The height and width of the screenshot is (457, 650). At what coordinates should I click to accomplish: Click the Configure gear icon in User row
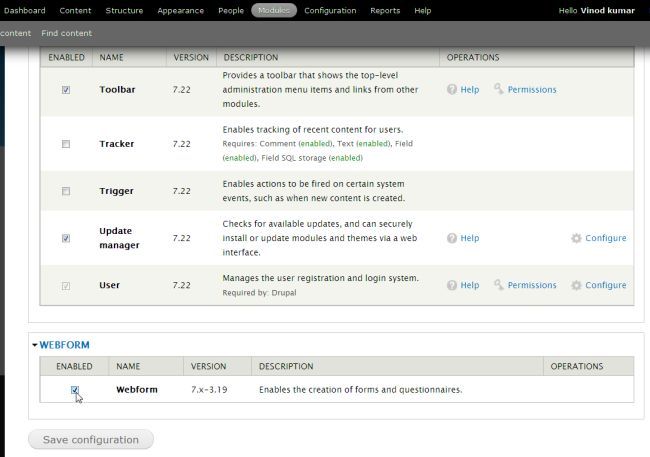pyautogui.click(x=576, y=285)
